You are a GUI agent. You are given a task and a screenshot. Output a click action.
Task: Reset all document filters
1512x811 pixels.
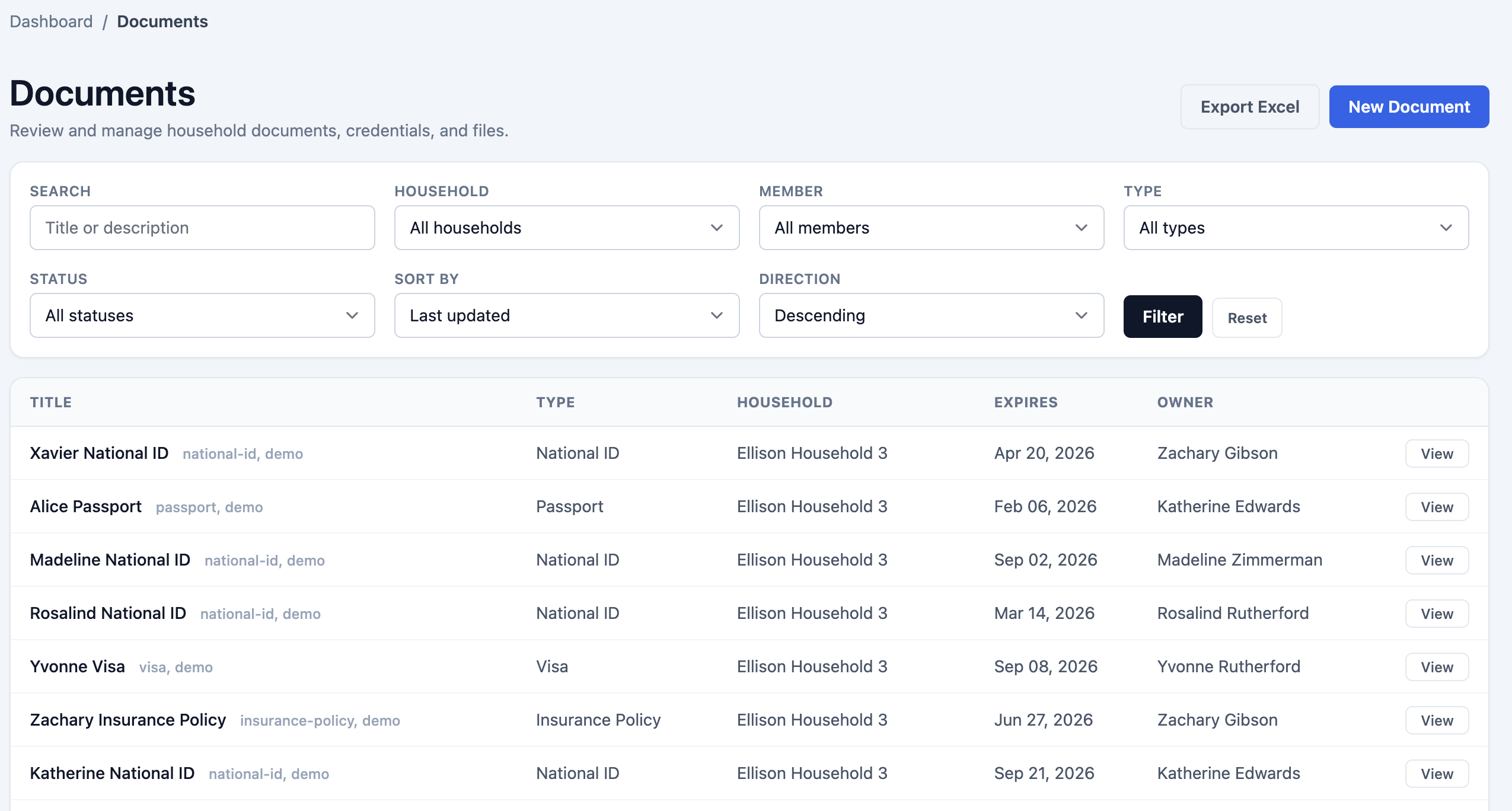1246,318
